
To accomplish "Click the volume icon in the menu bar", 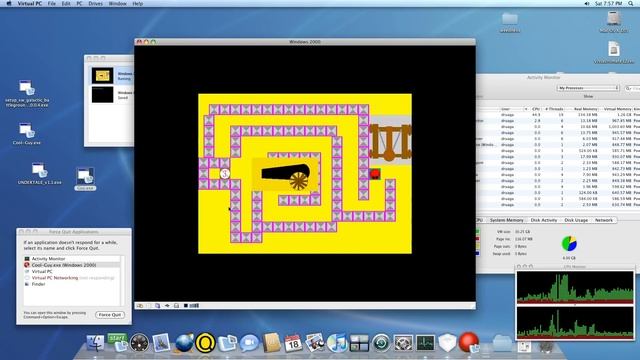I will click(587, 3).
